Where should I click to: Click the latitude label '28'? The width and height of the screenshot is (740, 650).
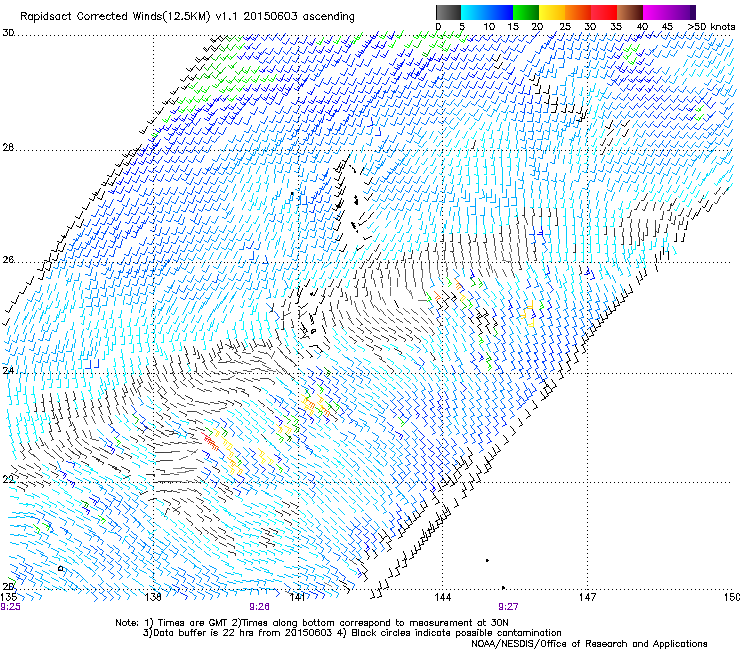click(8, 148)
